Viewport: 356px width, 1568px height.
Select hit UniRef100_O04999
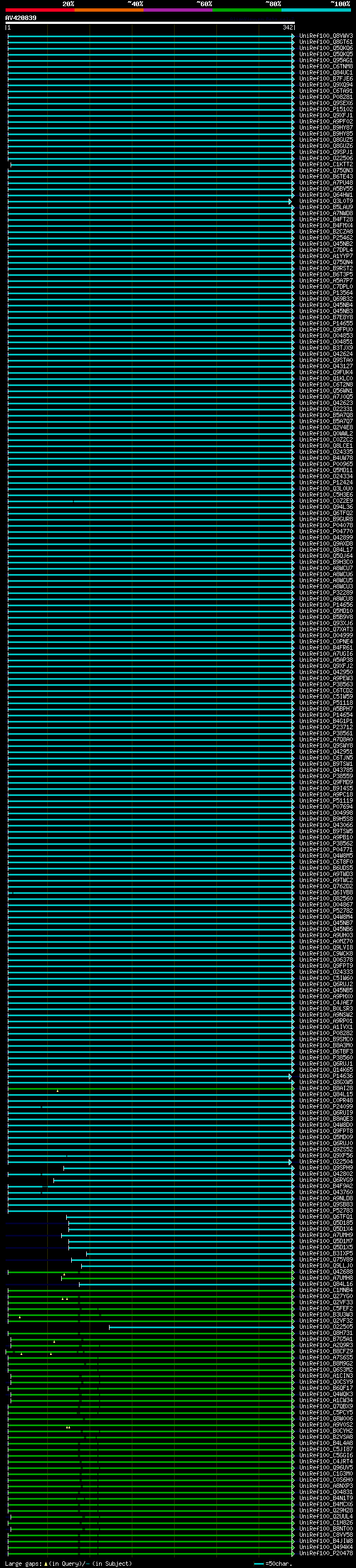(325, 635)
